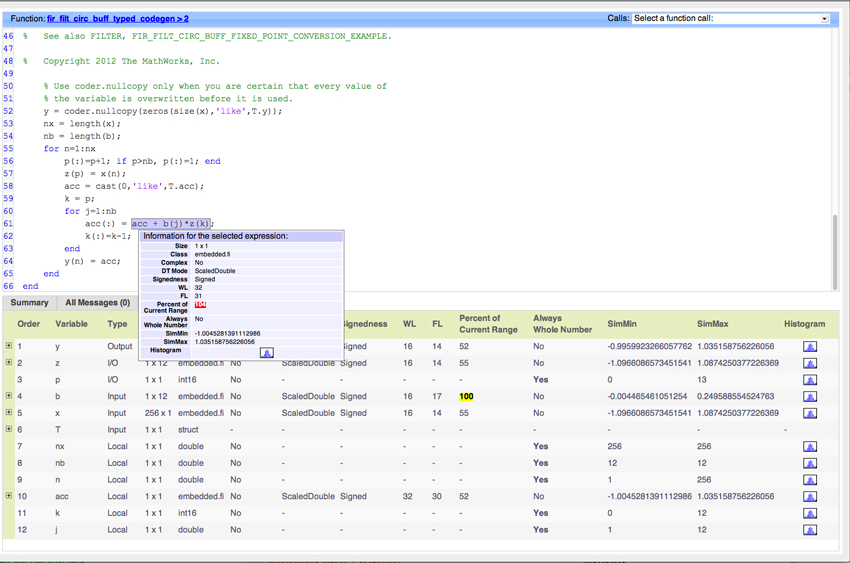The width and height of the screenshot is (850, 563).
Task: Open the histogram for variable z
Action: (x=809, y=363)
